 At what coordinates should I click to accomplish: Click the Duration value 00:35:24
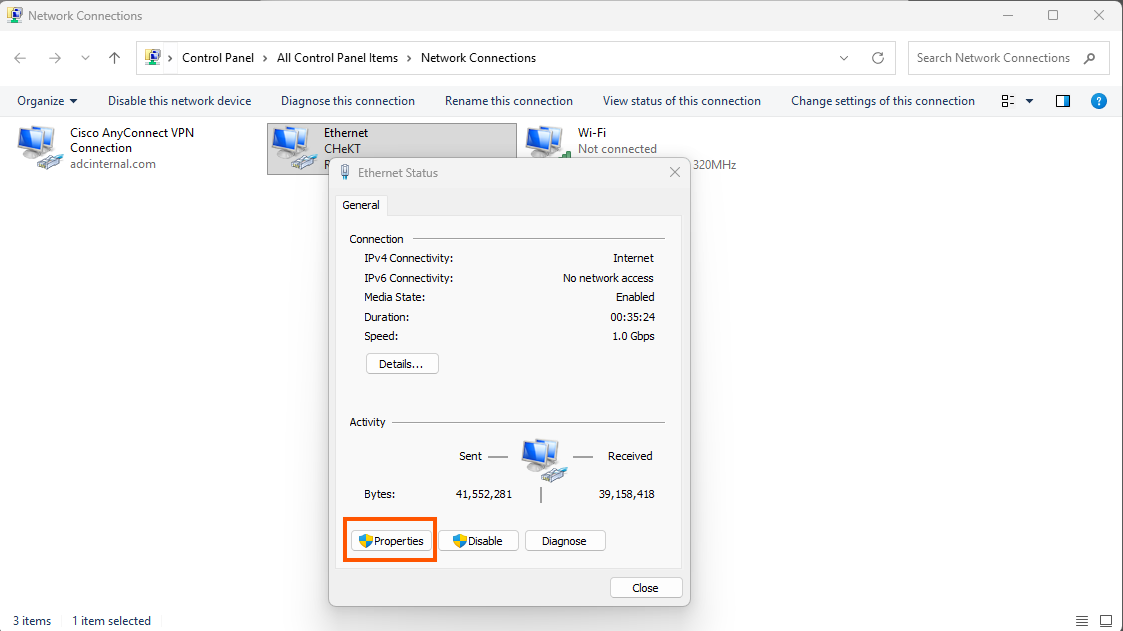632,317
